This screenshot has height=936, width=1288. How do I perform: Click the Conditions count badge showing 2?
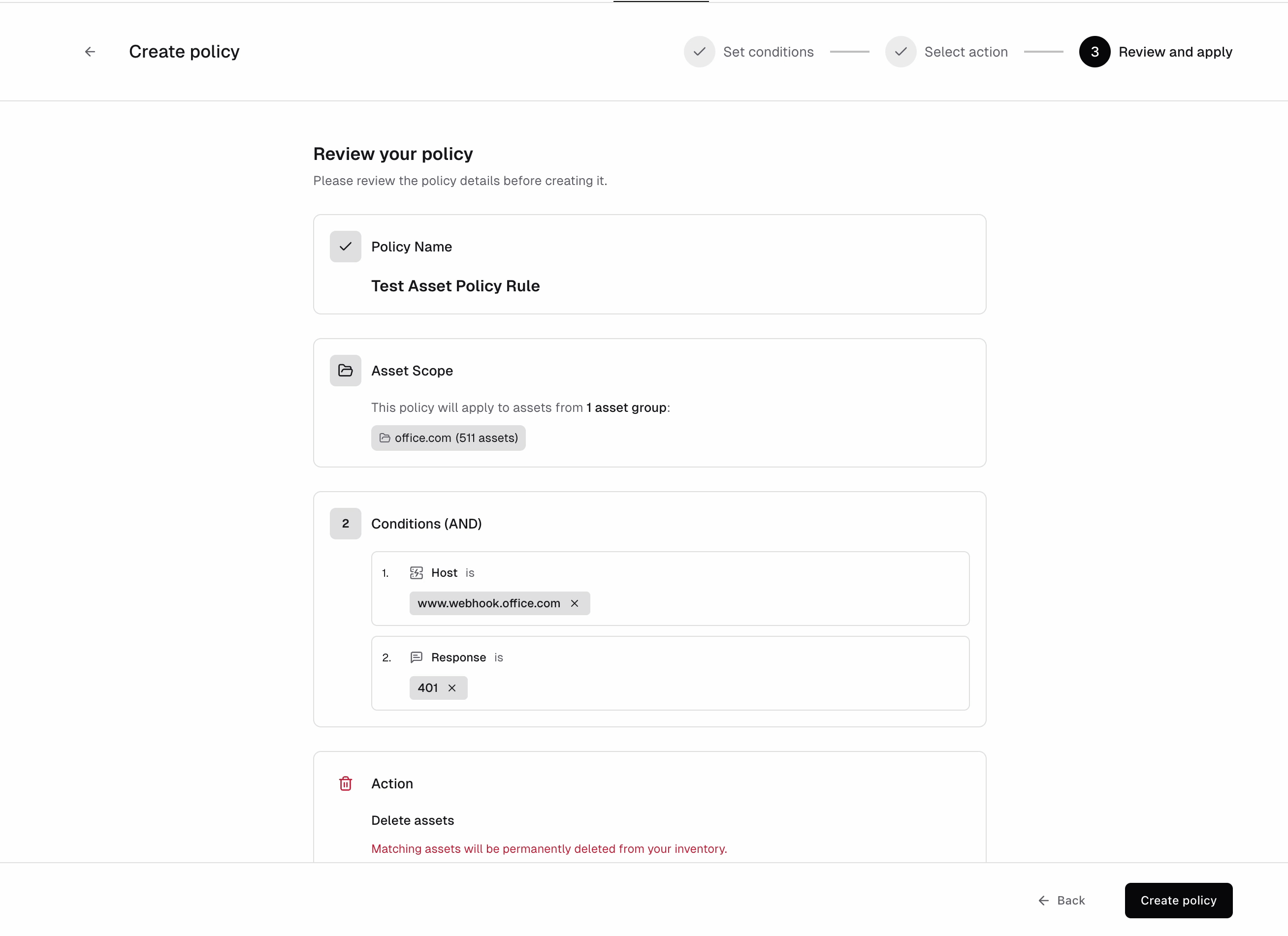[x=345, y=523]
